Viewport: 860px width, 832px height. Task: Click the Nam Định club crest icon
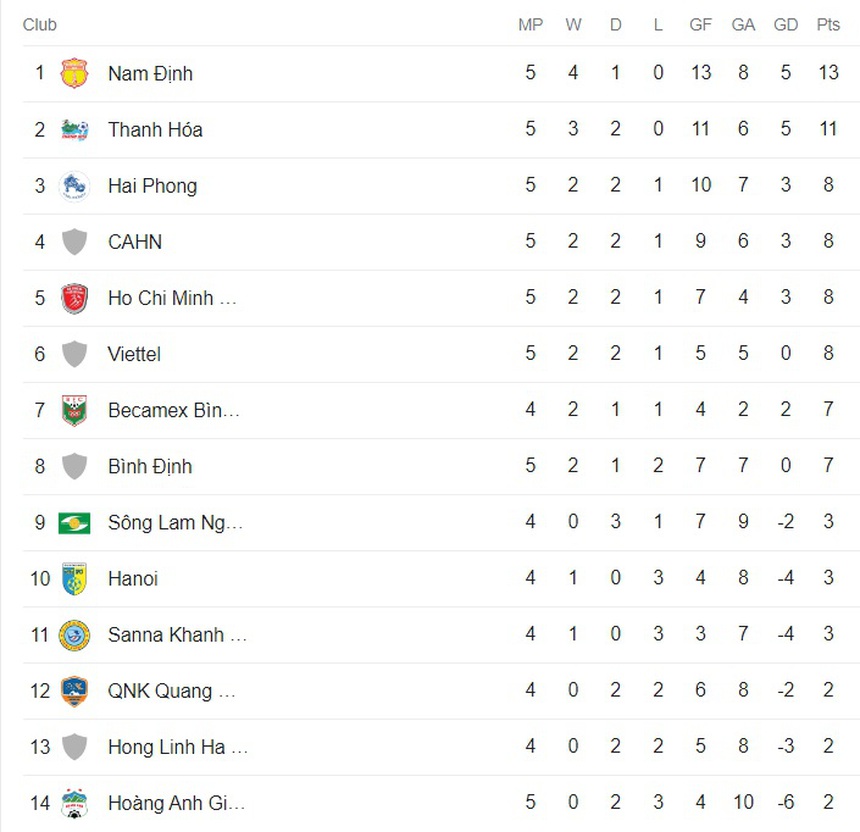74,74
